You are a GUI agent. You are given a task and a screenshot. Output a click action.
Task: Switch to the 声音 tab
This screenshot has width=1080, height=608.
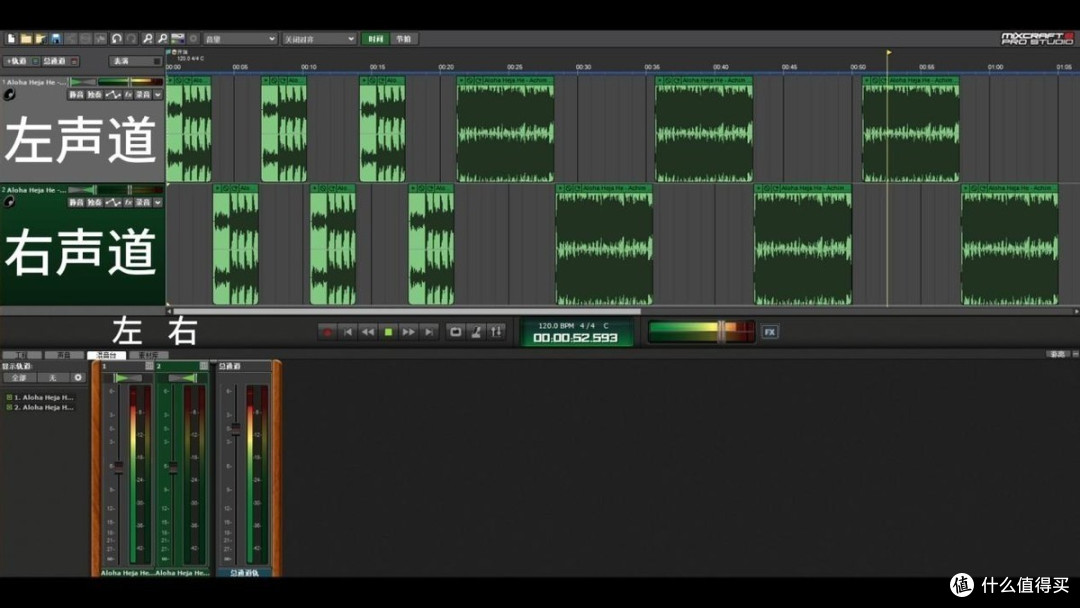click(x=63, y=355)
